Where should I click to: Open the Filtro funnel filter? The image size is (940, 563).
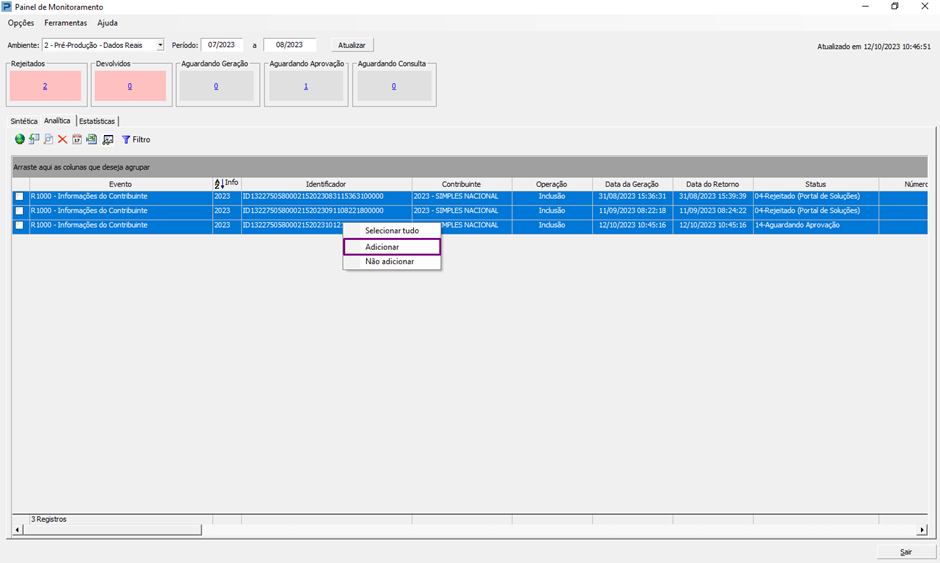135,140
